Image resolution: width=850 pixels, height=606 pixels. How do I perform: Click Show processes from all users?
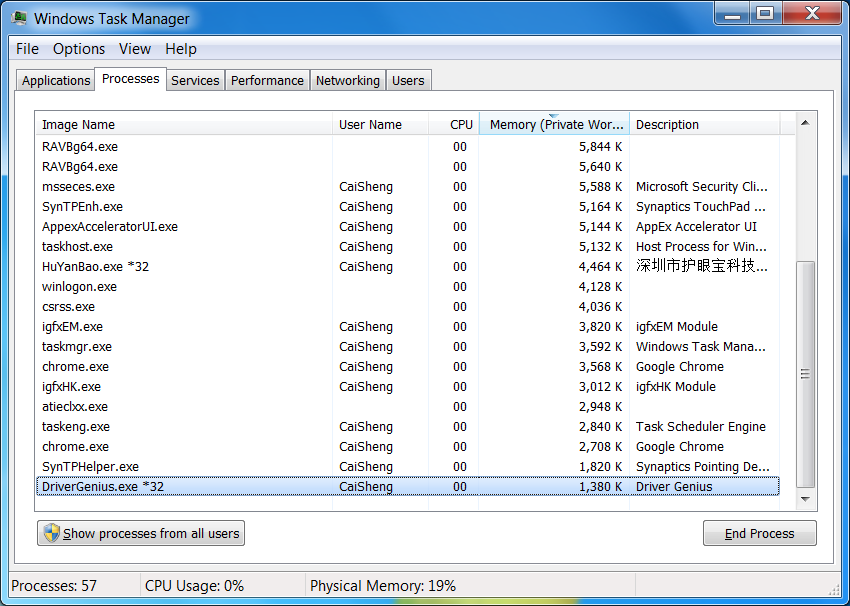tap(141, 533)
